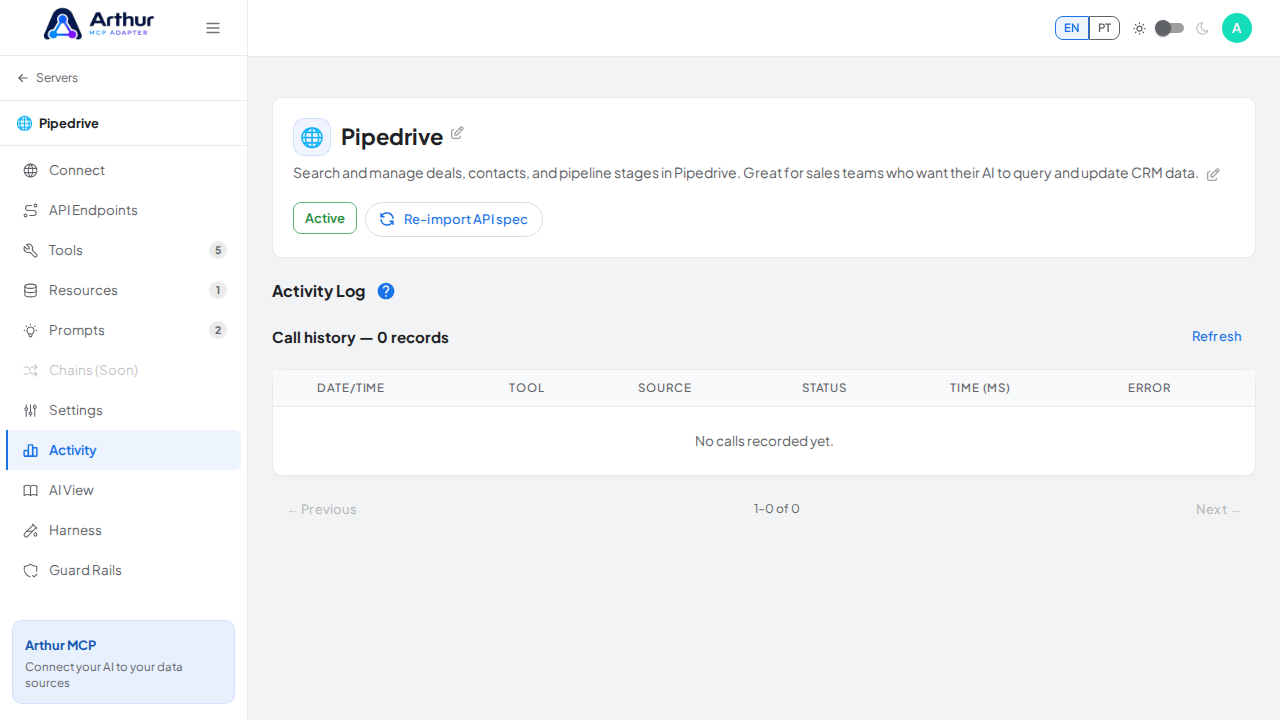Go back to Servers list
The height and width of the screenshot is (720, 1280).
48,78
